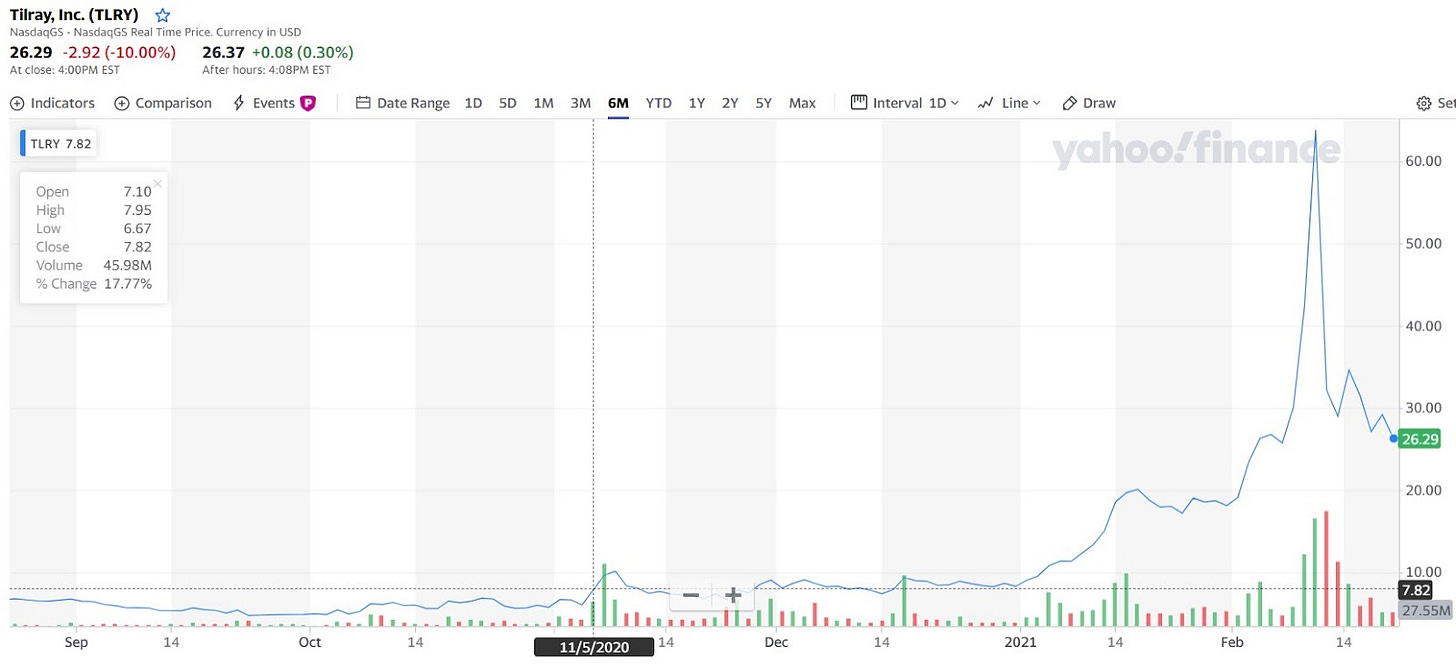The height and width of the screenshot is (669, 1456).
Task: Click the Events lightning bolt icon
Action: click(x=238, y=103)
